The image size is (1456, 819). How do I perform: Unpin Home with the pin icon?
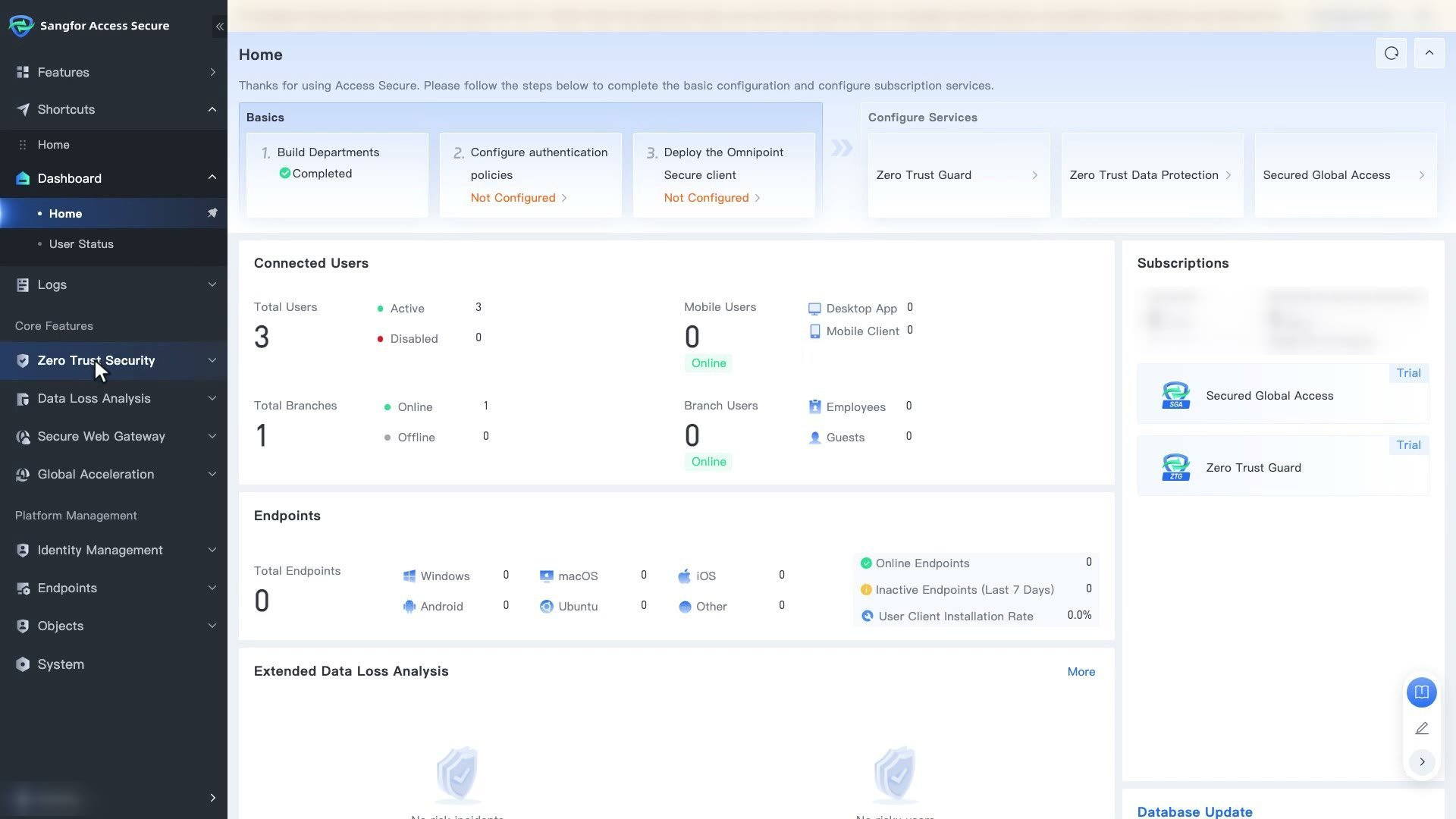click(212, 213)
